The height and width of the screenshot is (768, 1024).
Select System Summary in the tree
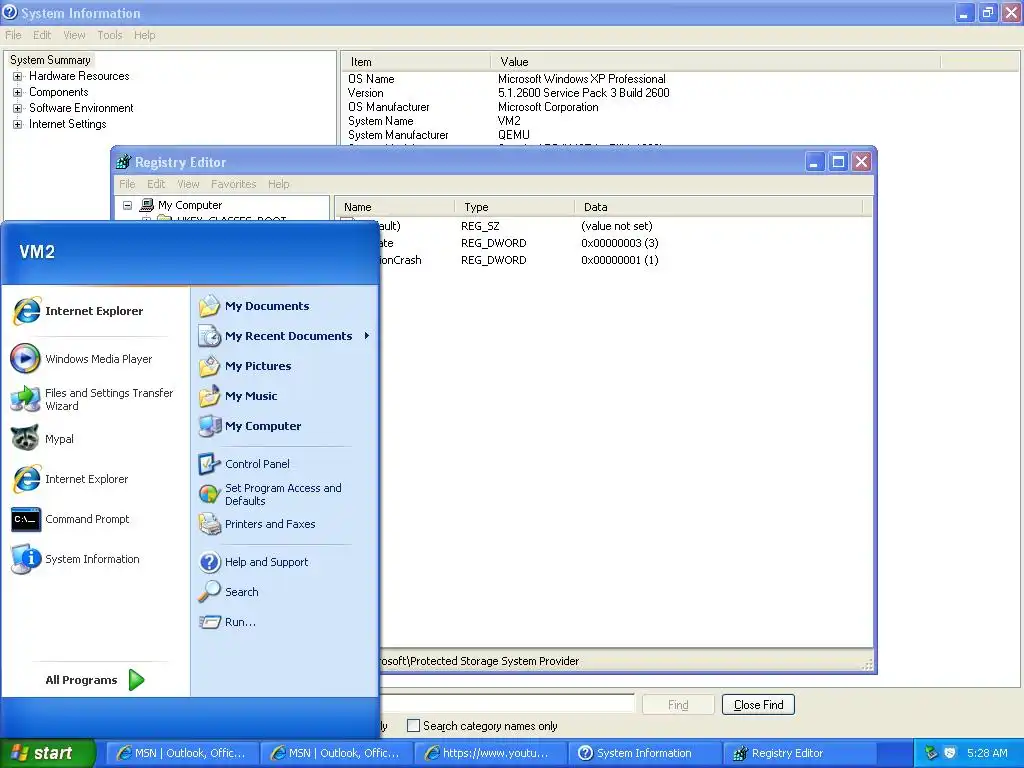(x=50, y=60)
